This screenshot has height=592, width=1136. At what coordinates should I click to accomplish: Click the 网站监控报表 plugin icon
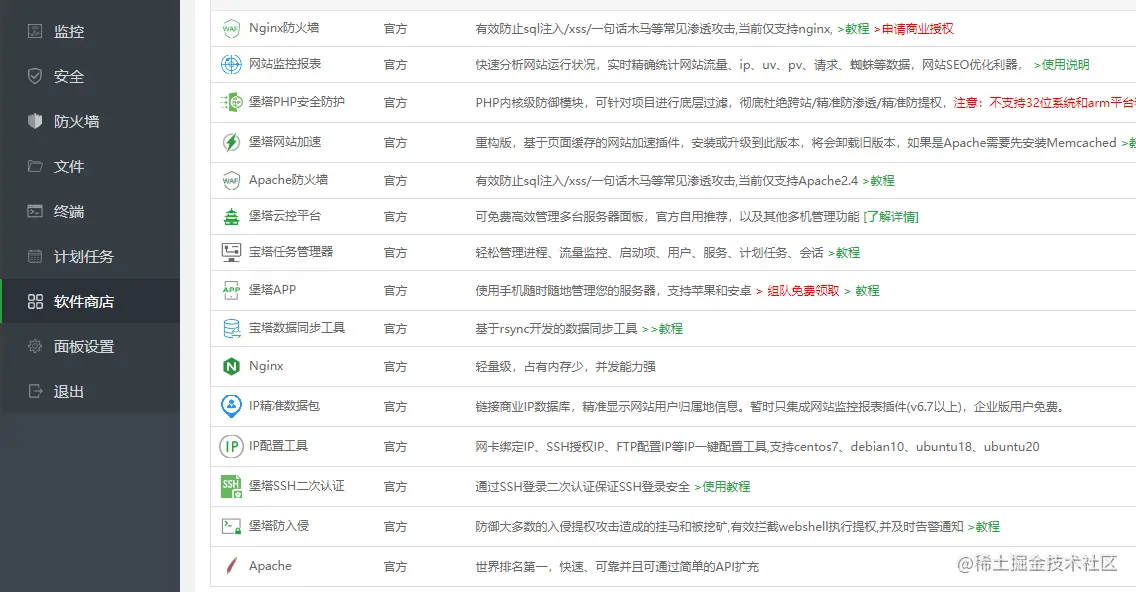tap(231, 64)
